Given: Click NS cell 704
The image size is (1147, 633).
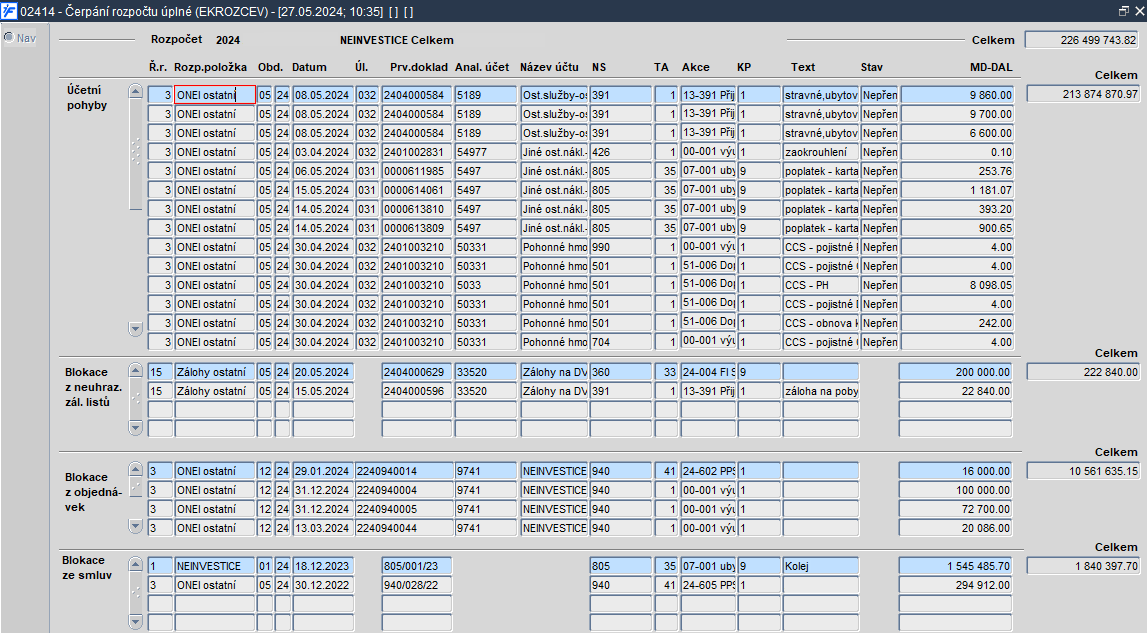Looking at the screenshot, I should tap(621, 342).
